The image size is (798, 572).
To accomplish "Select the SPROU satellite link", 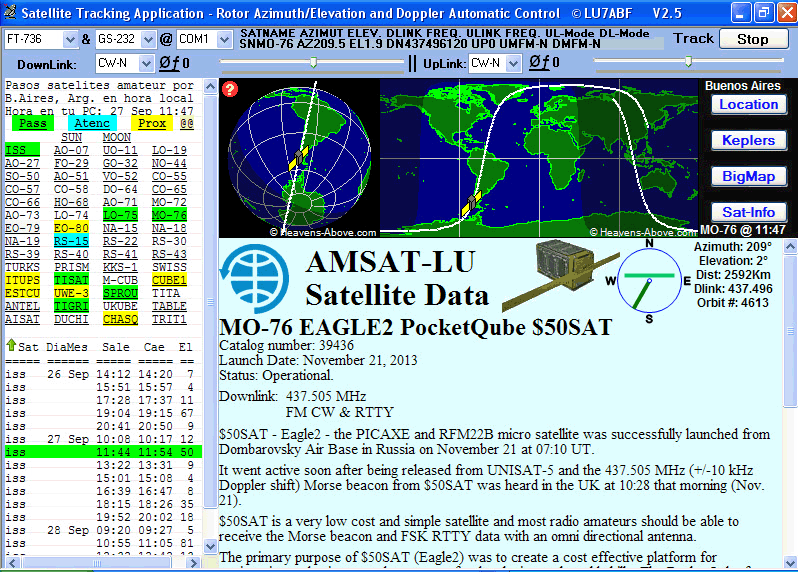I will tap(120, 293).
